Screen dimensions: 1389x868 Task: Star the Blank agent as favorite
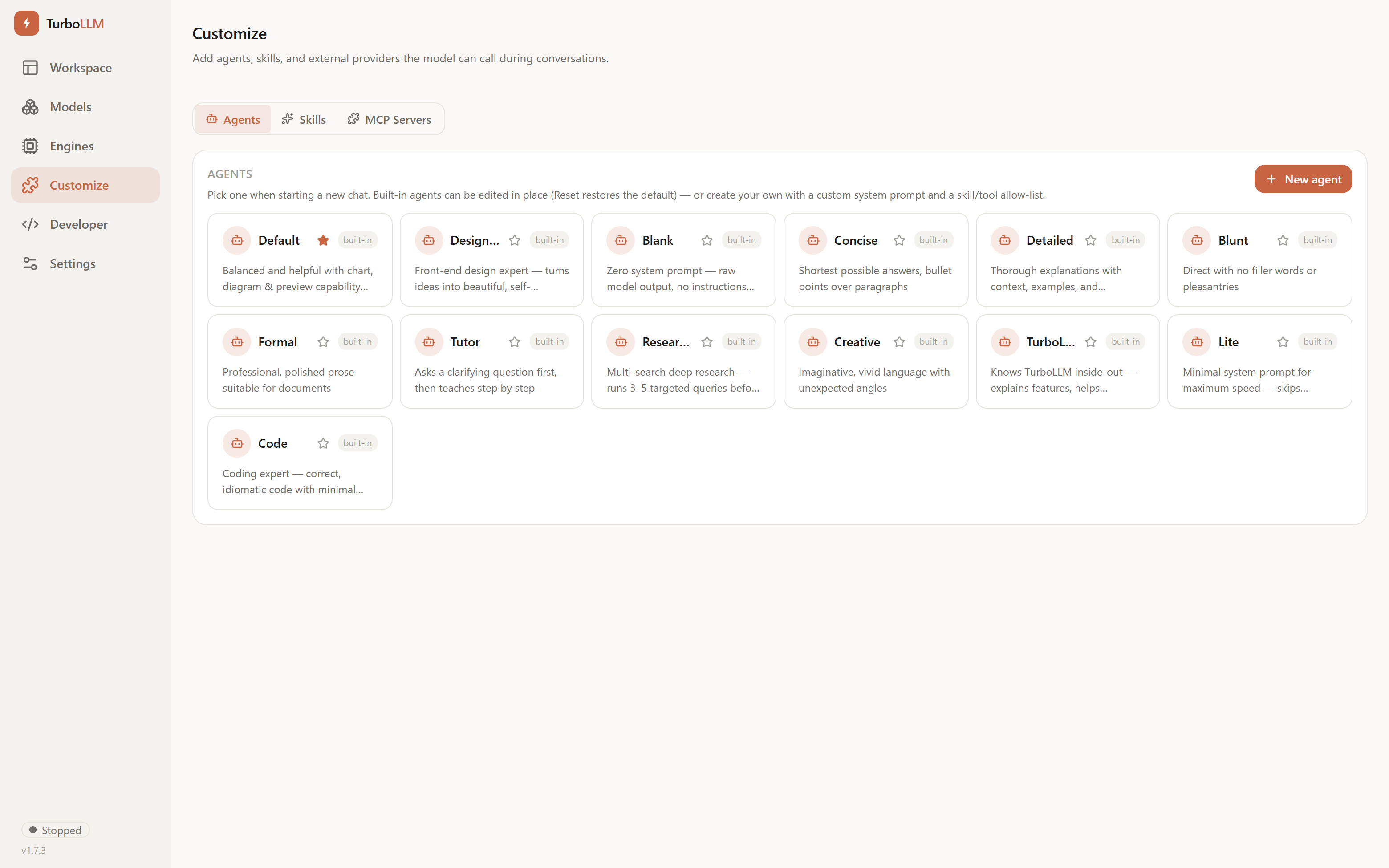pyautogui.click(x=707, y=240)
